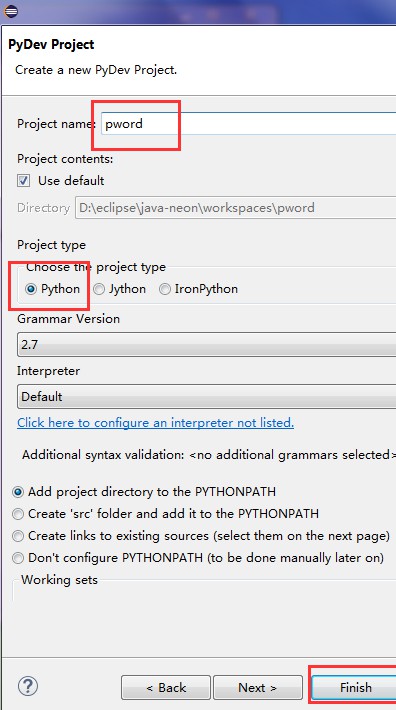Toggle the Use default checkbox
This screenshot has width=396, height=710.
coord(24,181)
